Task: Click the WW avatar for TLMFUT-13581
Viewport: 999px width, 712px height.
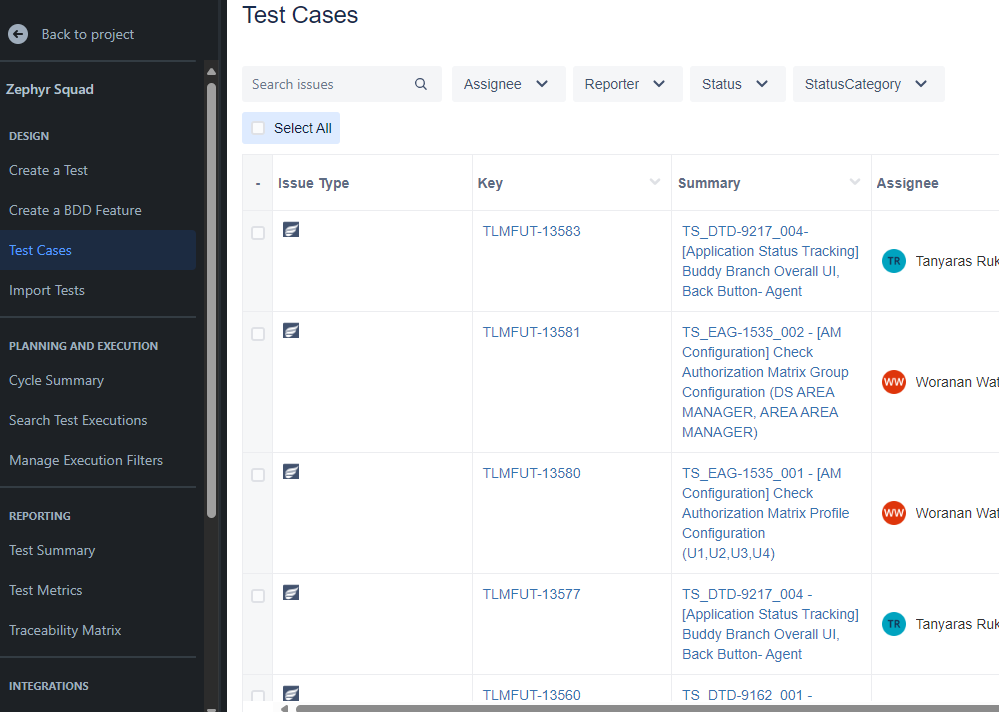Action: click(x=893, y=382)
